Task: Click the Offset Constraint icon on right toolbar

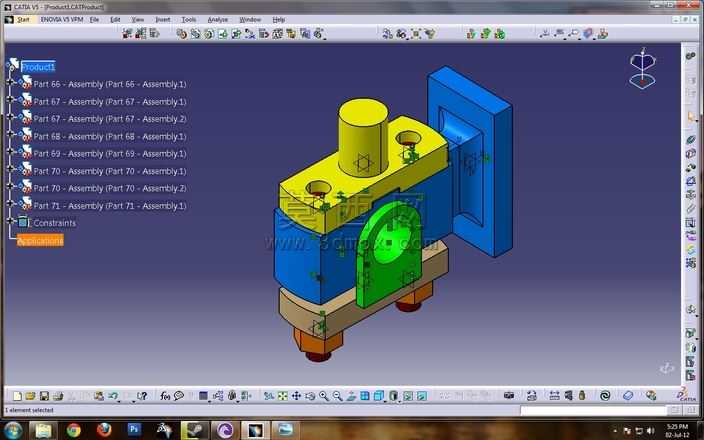Action: (x=691, y=167)
